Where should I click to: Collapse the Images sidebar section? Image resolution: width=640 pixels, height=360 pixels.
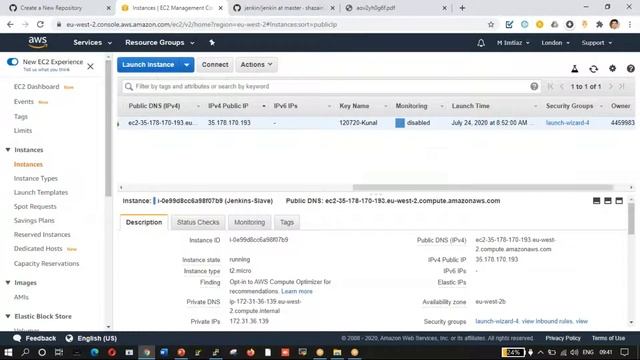tap(8, 282)
